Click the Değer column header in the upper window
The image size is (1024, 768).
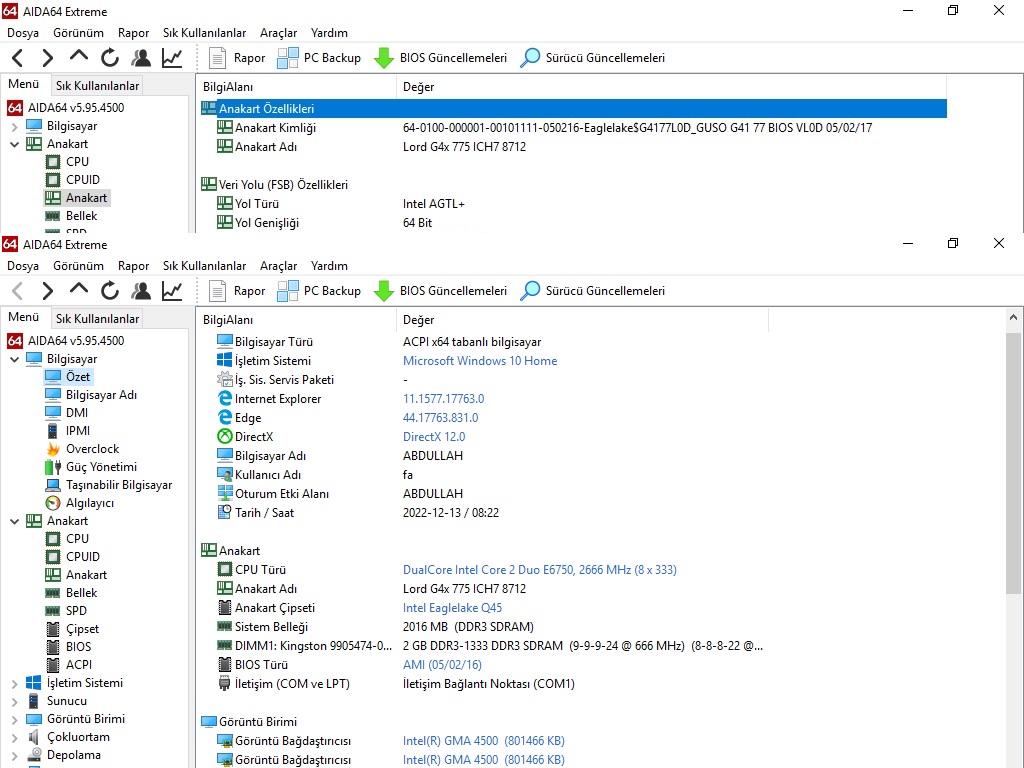pyautogui.click(x=671, y=87)
